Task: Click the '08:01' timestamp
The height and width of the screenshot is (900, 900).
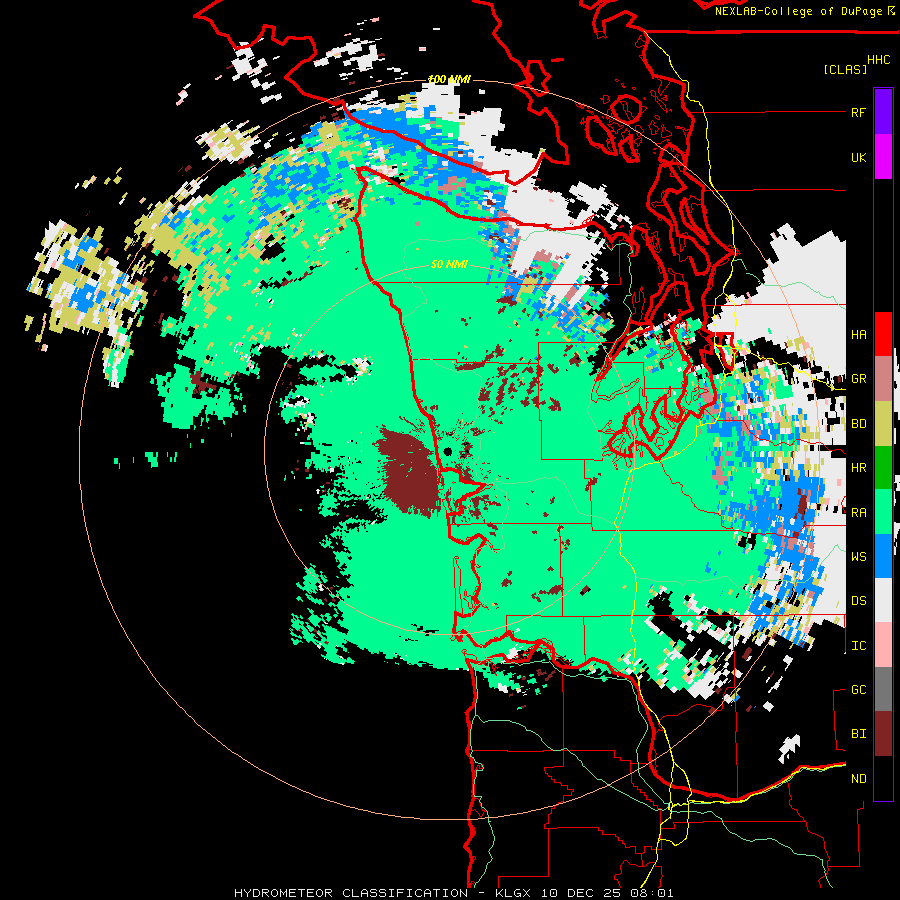Action: point(651,893)
